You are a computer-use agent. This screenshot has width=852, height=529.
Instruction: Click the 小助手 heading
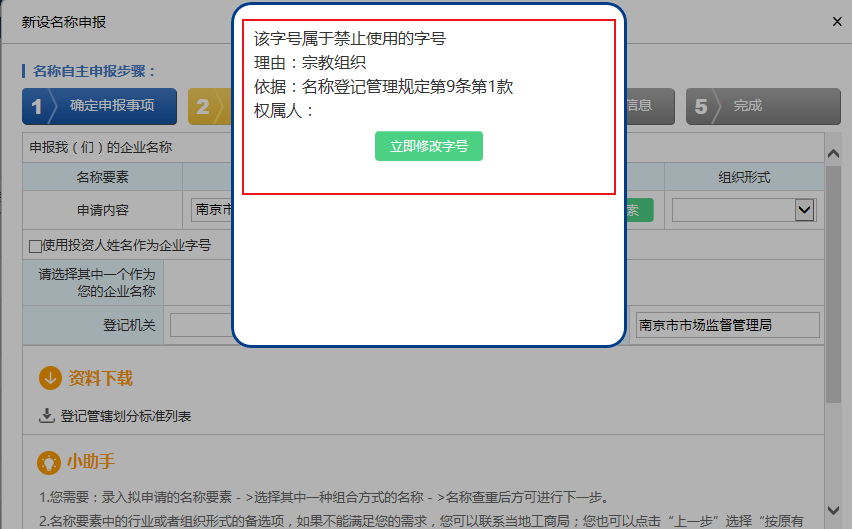(91, 462)
